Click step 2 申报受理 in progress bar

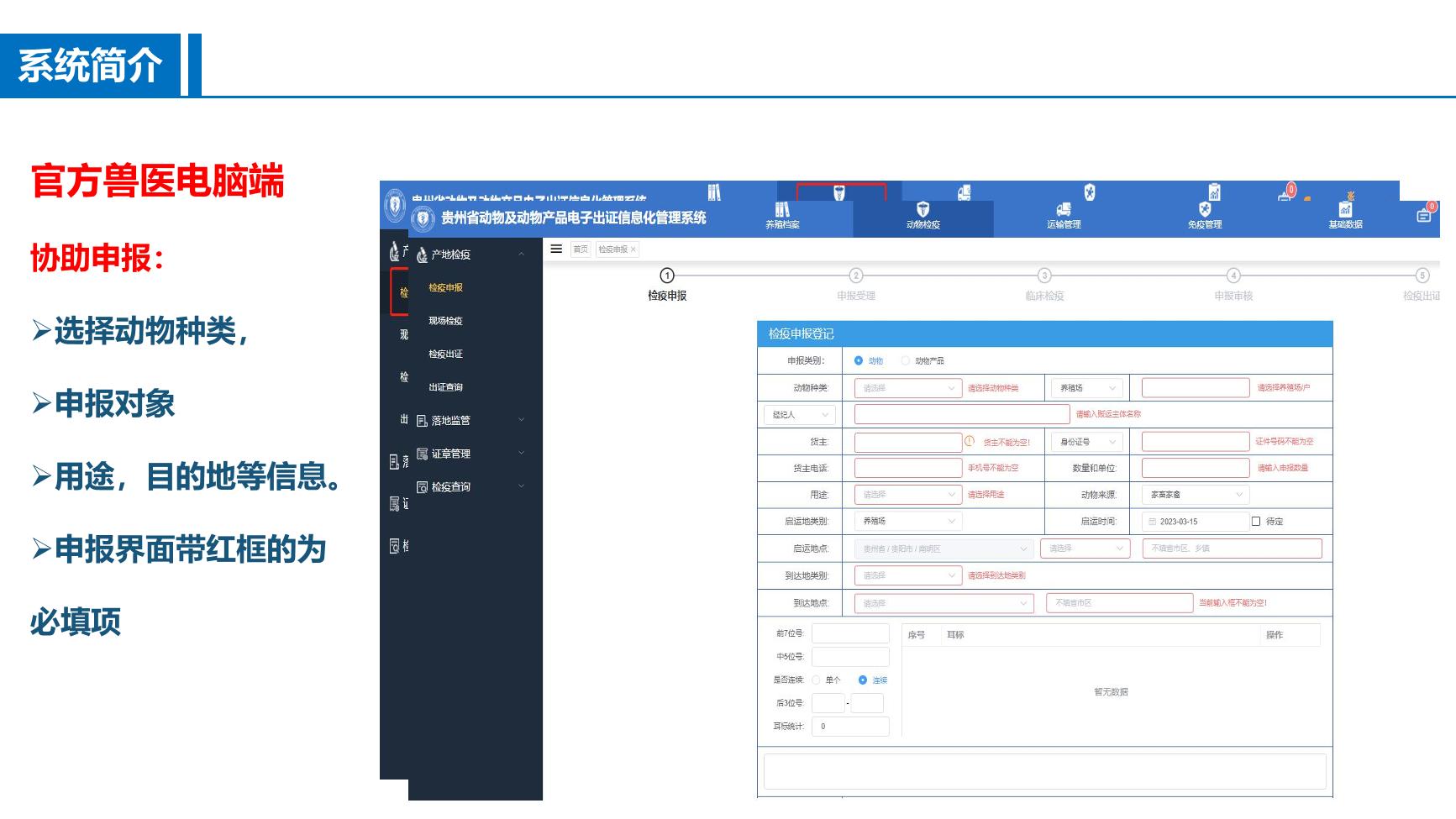click(x=856, y=276)
